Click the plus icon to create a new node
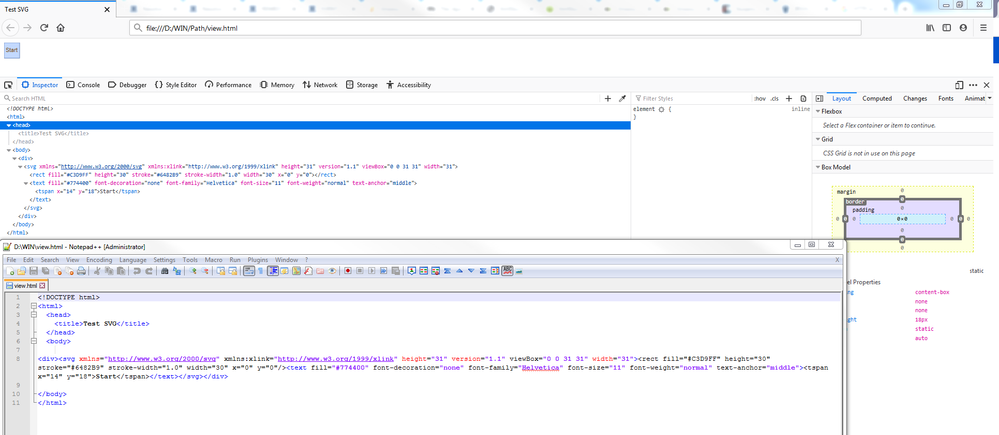 click(x=608, y=99)
